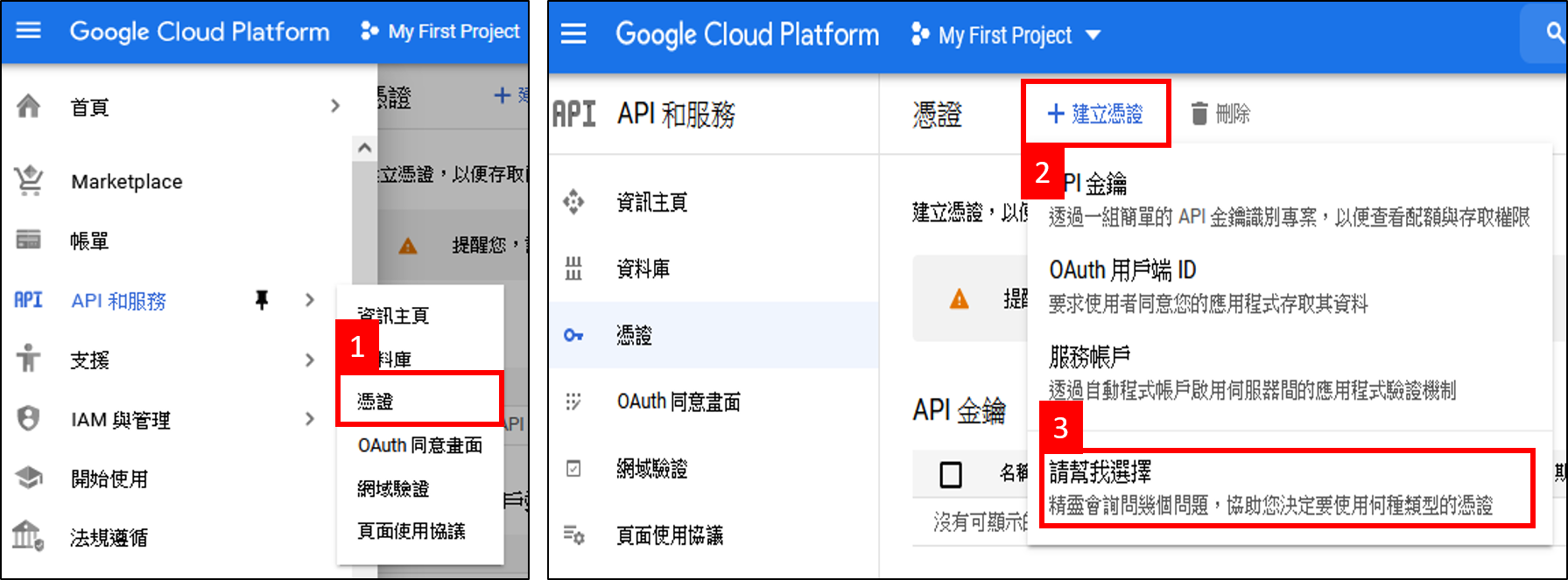This screenshot has height=580, width=1568.
Task: Choose OAuth 用戶端 ID option
Action: [1122, 269]
